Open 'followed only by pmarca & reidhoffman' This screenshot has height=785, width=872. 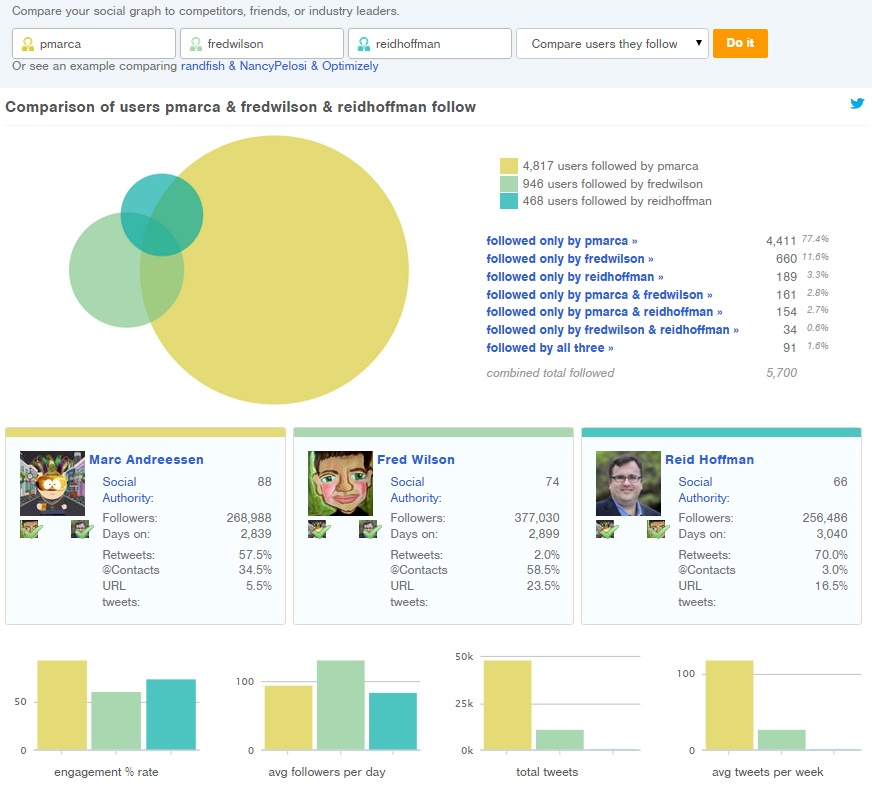605,311
